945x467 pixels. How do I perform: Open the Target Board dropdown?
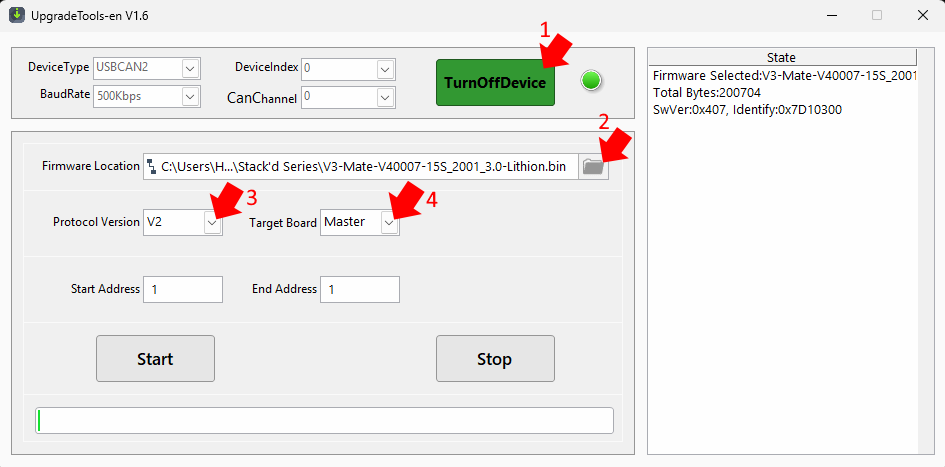[389, 222]
